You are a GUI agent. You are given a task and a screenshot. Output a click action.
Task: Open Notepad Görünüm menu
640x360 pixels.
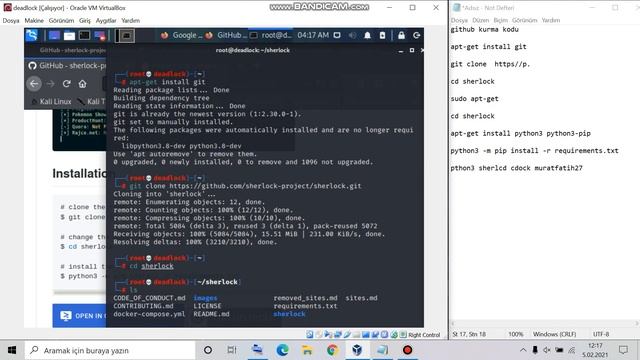pyautogui.click(x=525, y=20)
